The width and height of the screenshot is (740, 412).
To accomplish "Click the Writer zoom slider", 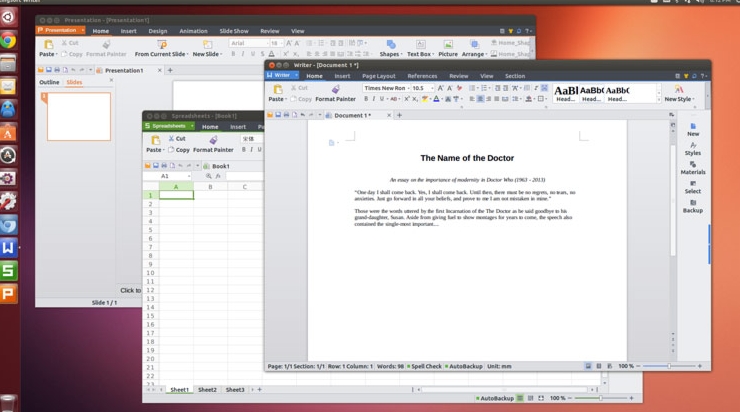I will pos(668,366).
